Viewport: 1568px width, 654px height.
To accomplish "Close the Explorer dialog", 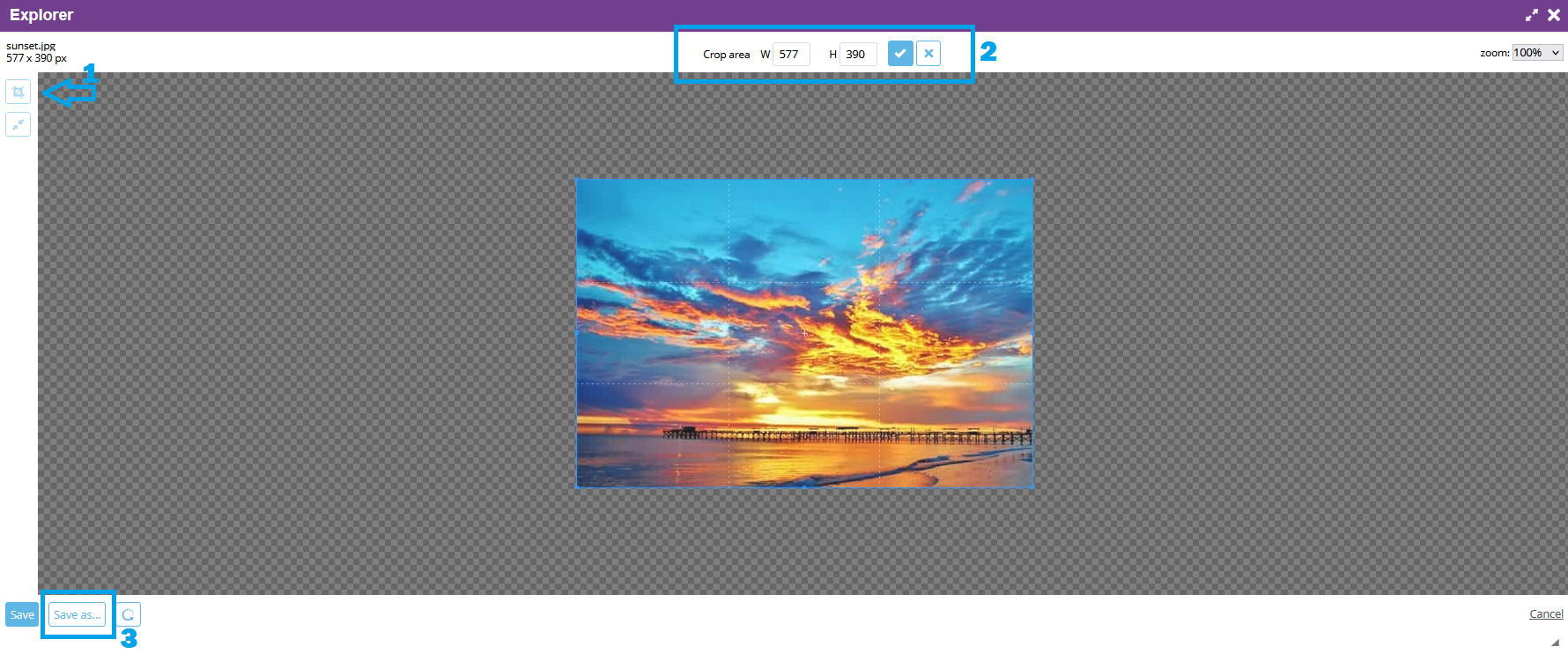I will [x=1554, y=15].
